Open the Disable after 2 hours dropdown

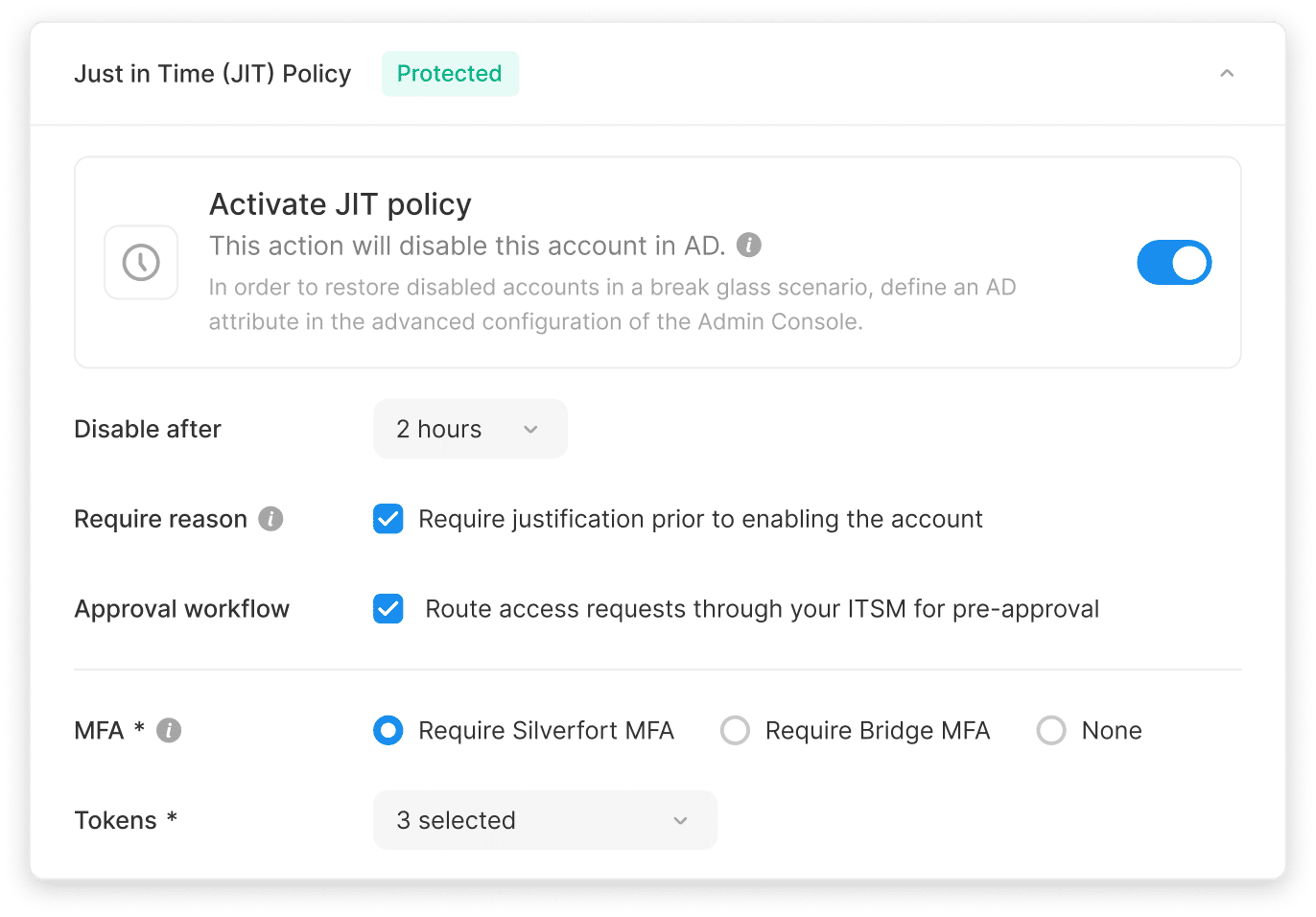[470, 429]
